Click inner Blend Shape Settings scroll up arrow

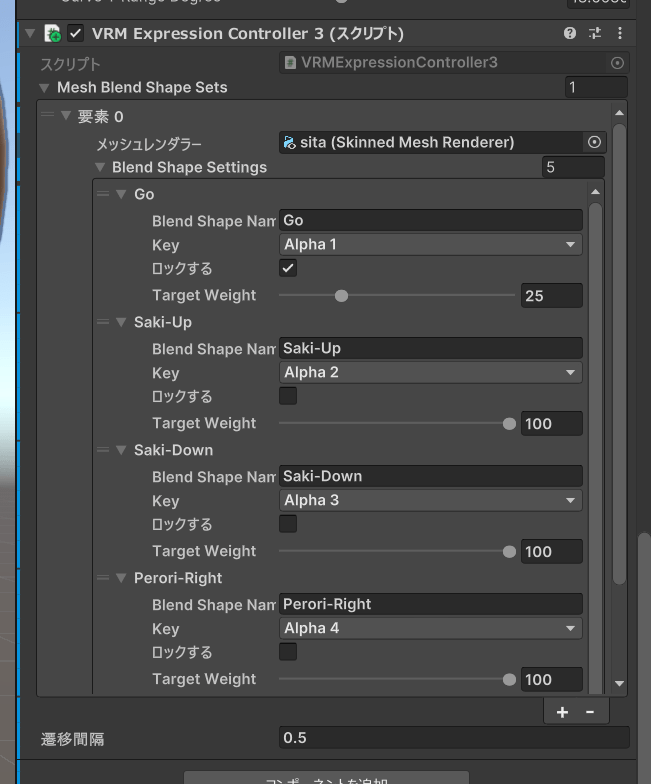[x=595, y=192]
